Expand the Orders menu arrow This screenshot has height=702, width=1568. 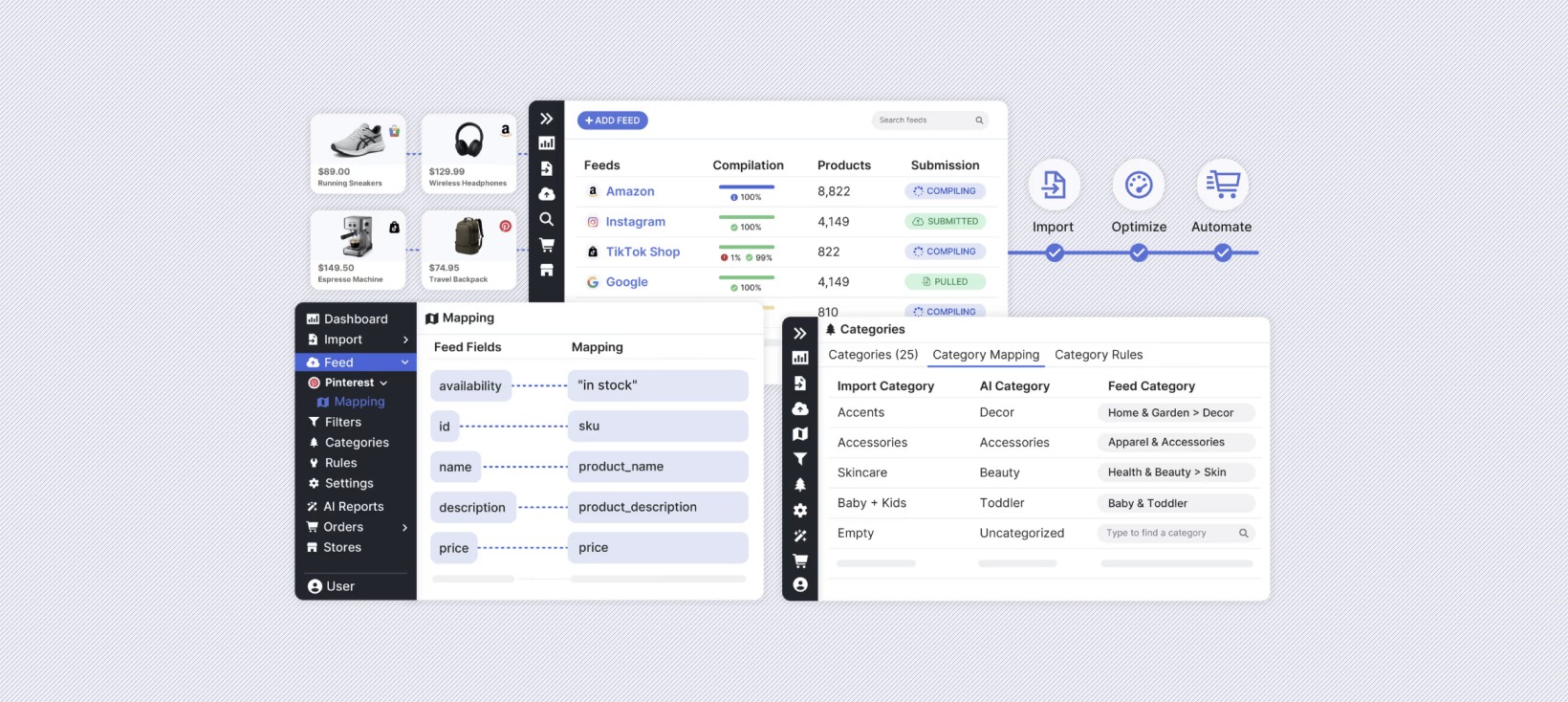coord(405,527)
